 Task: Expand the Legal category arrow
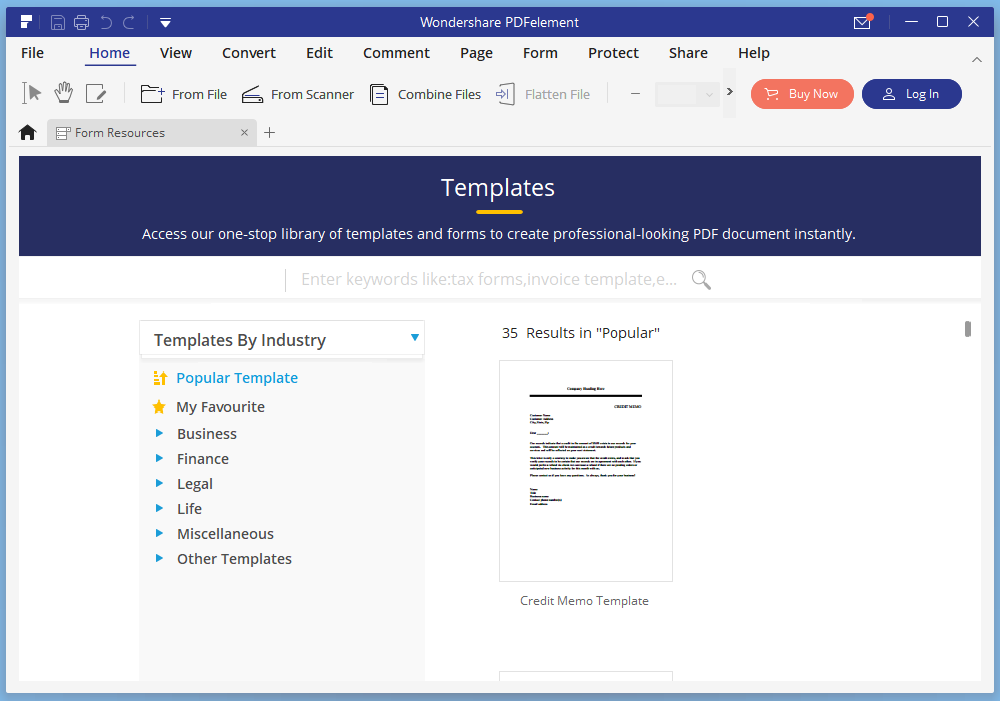click(x=159, y=484)
